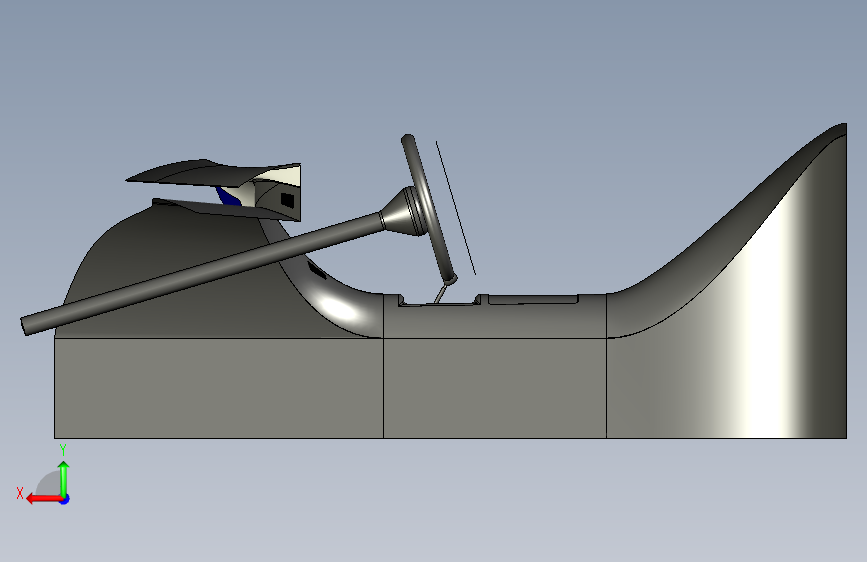The width and height of the screenshot is (867, 562).
Task: Select the blue part inside the dashboard pod
Action: [228, 196]
